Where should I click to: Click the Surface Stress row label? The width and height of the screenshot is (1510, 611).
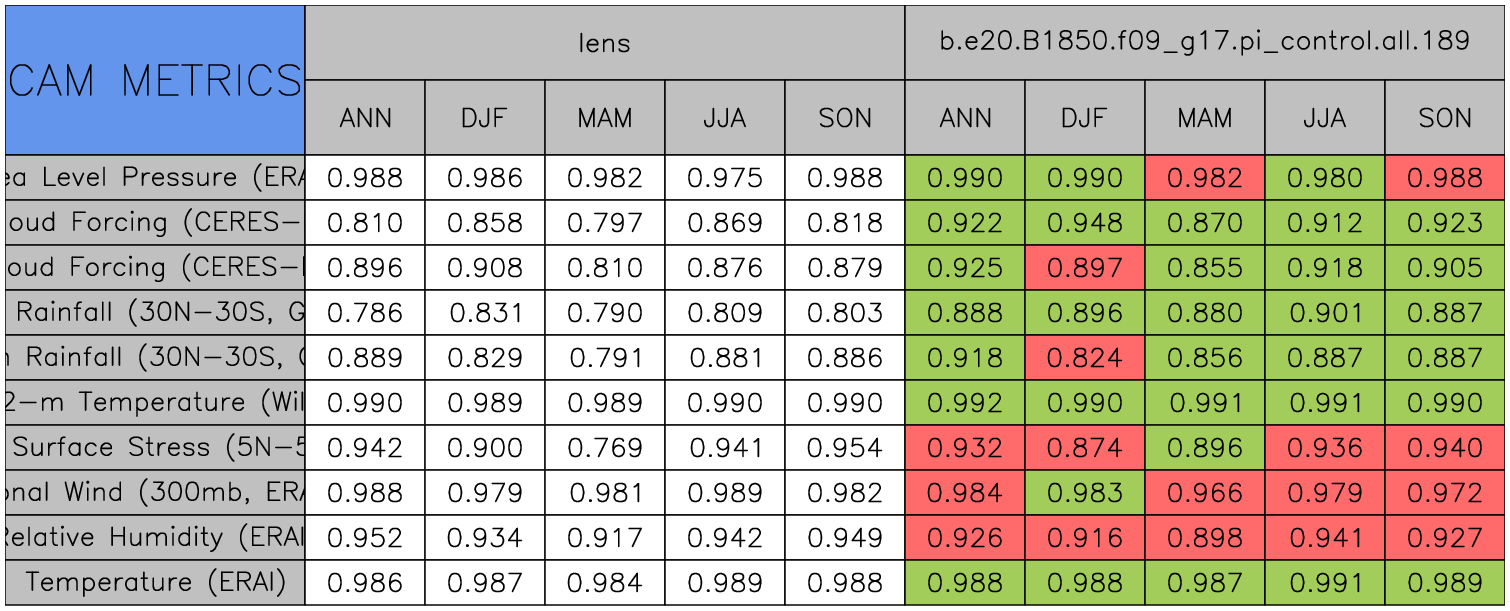coord(155,448)
